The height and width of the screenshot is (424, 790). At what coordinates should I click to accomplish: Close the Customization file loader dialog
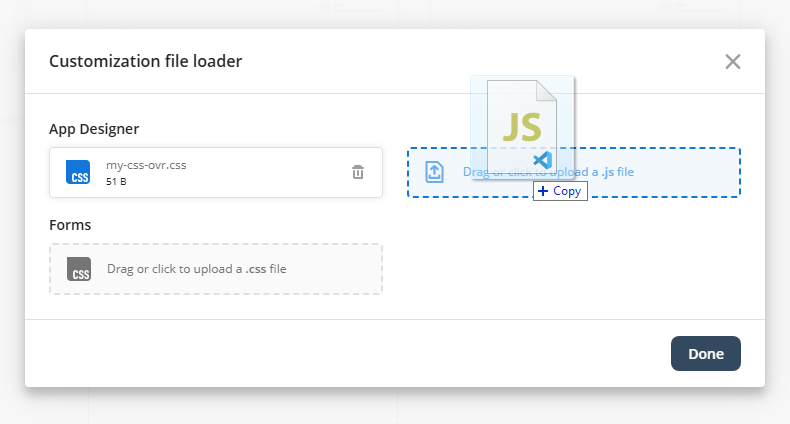[x=733, y=62]
